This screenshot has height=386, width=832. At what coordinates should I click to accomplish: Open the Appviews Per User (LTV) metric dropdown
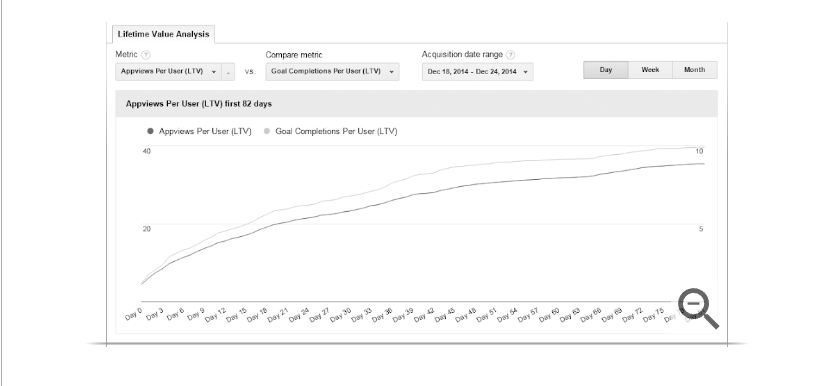168,71
